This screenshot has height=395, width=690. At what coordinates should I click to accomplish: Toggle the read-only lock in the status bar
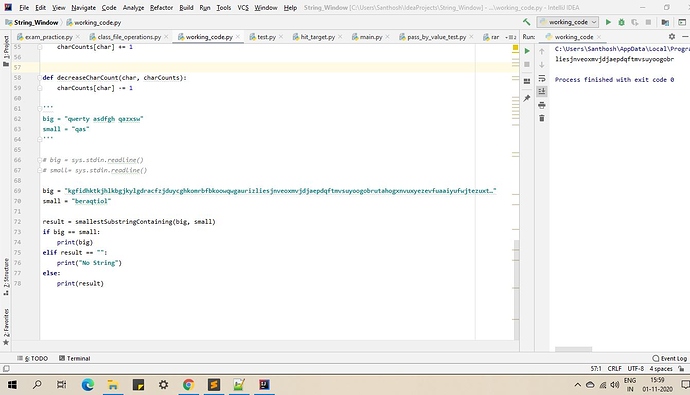coord(681,369)
